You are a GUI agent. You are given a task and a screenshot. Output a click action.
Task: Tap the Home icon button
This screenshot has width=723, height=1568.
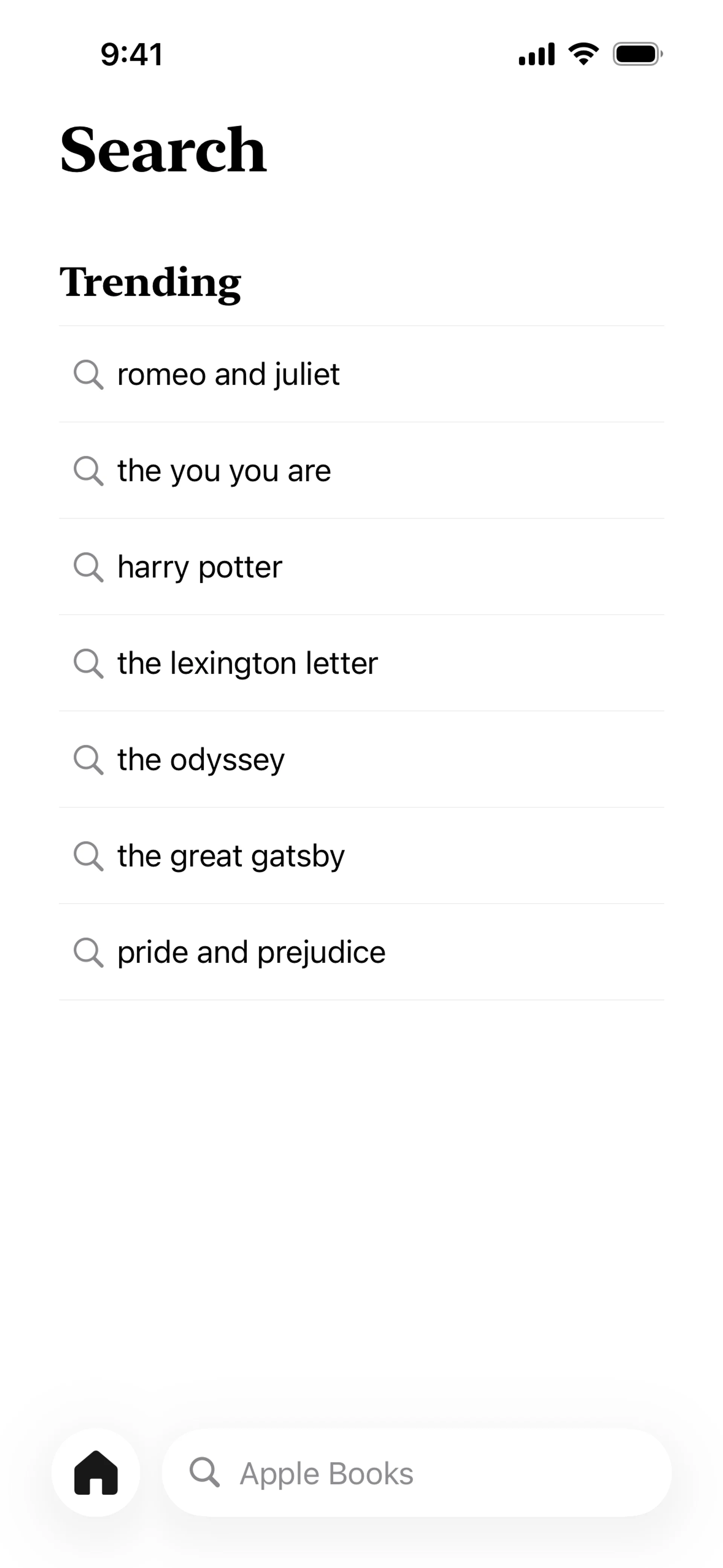tap(96, 1472)
